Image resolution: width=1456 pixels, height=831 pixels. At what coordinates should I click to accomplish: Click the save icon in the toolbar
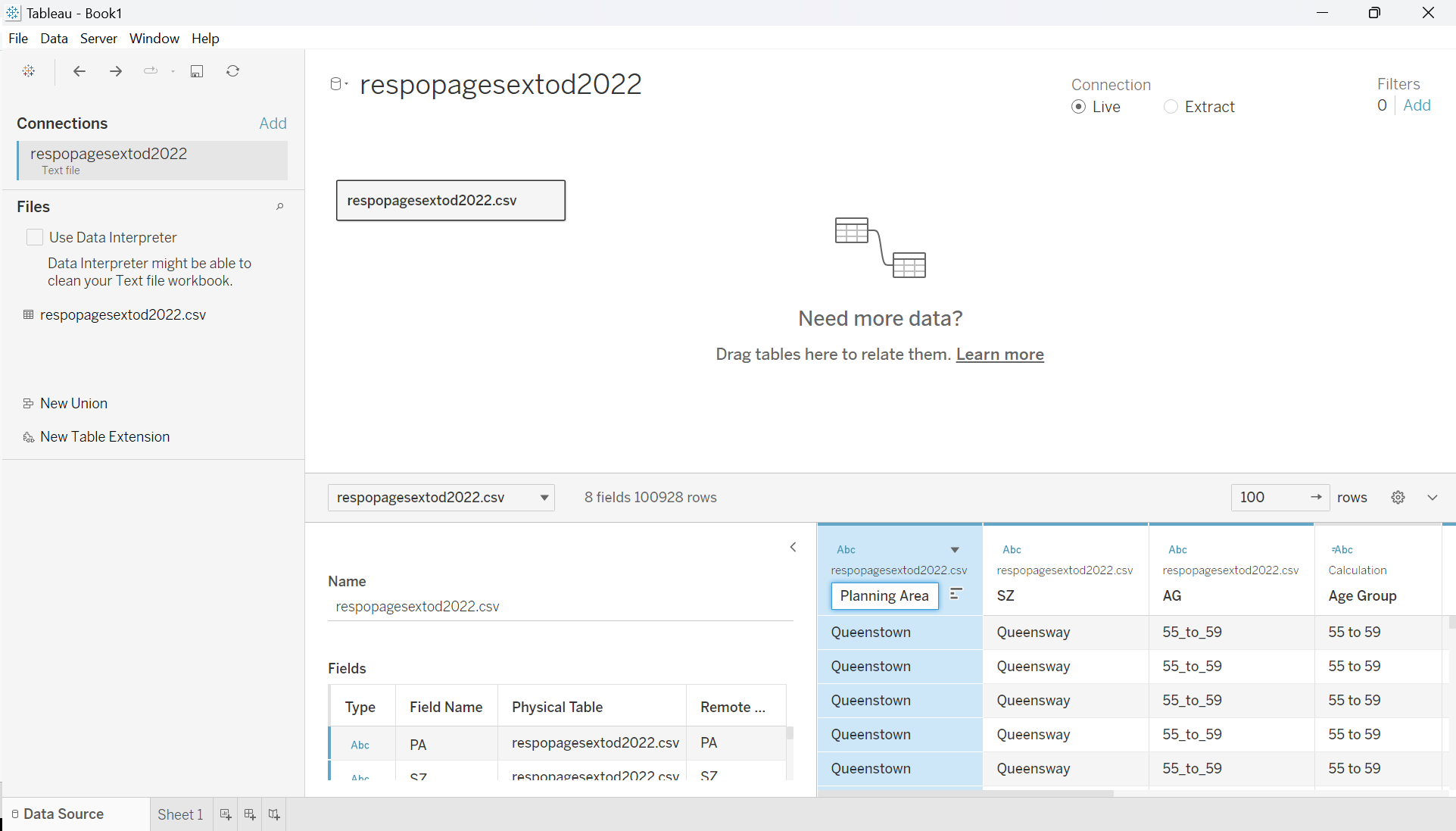pos(197,71)
